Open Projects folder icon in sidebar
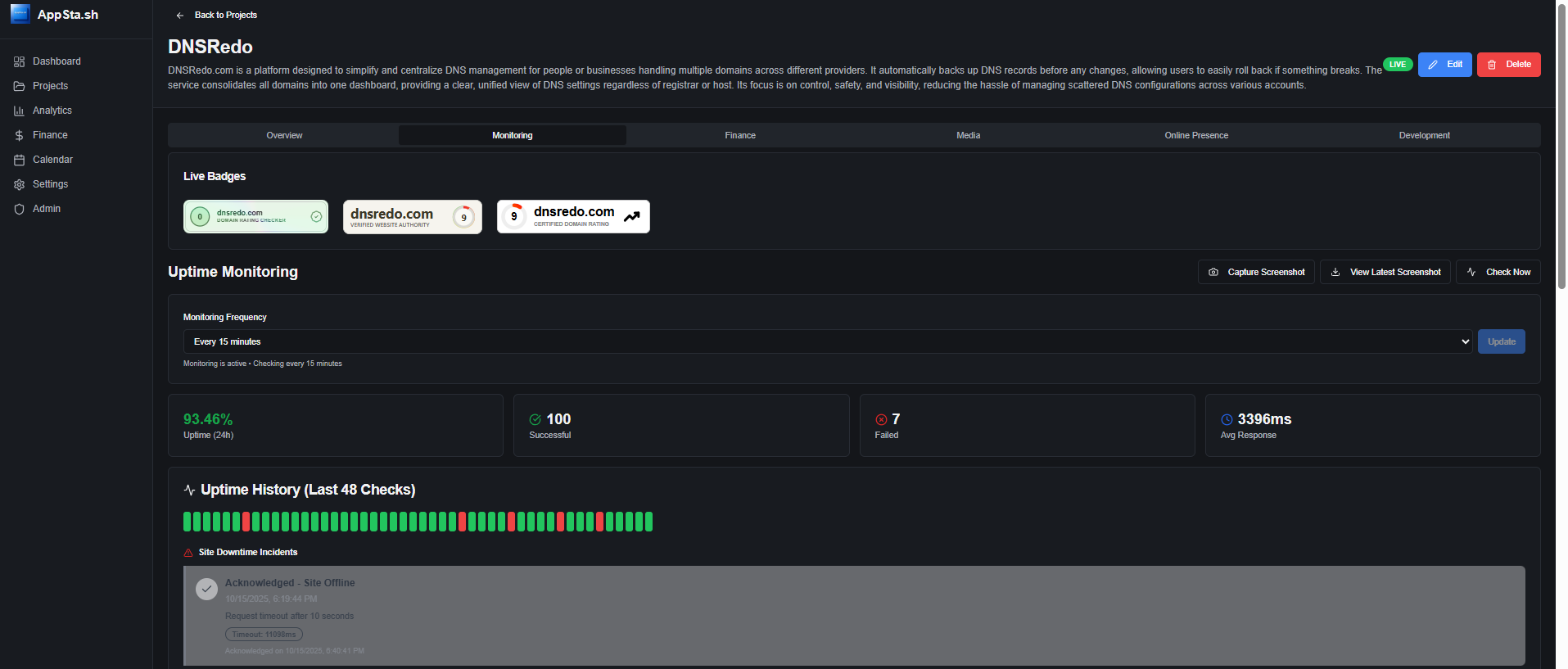 (x=19, y=86)
